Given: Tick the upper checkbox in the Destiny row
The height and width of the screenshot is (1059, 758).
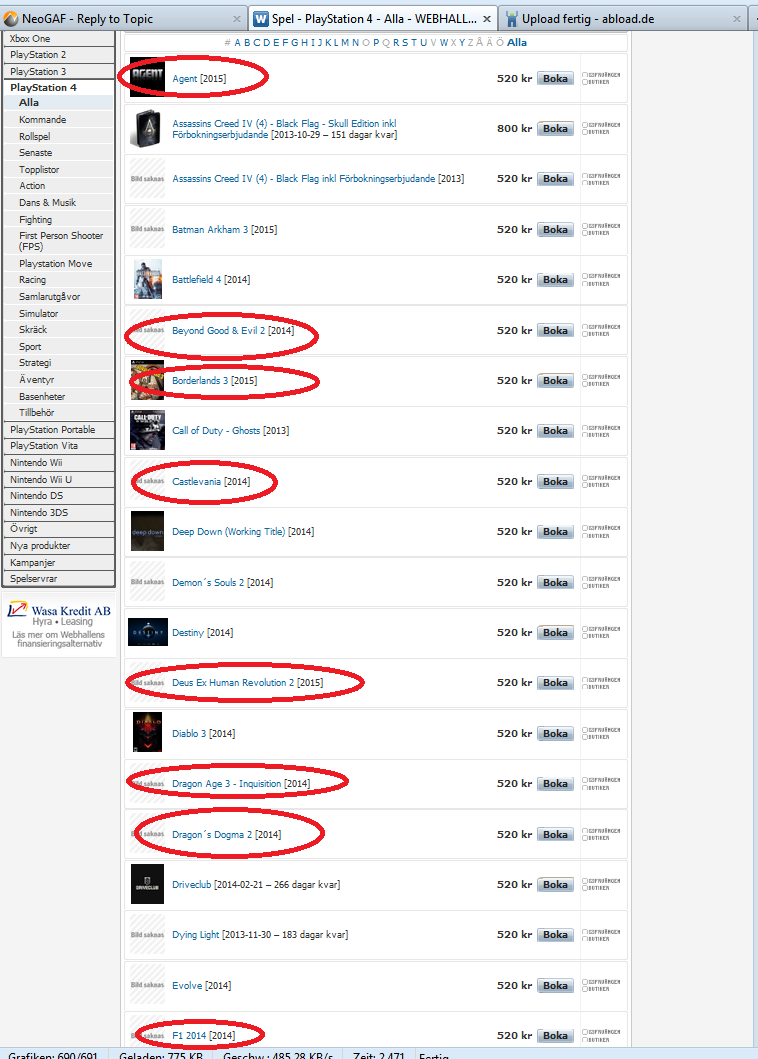Looking at the screenshot, I should (x=585, y=629).
